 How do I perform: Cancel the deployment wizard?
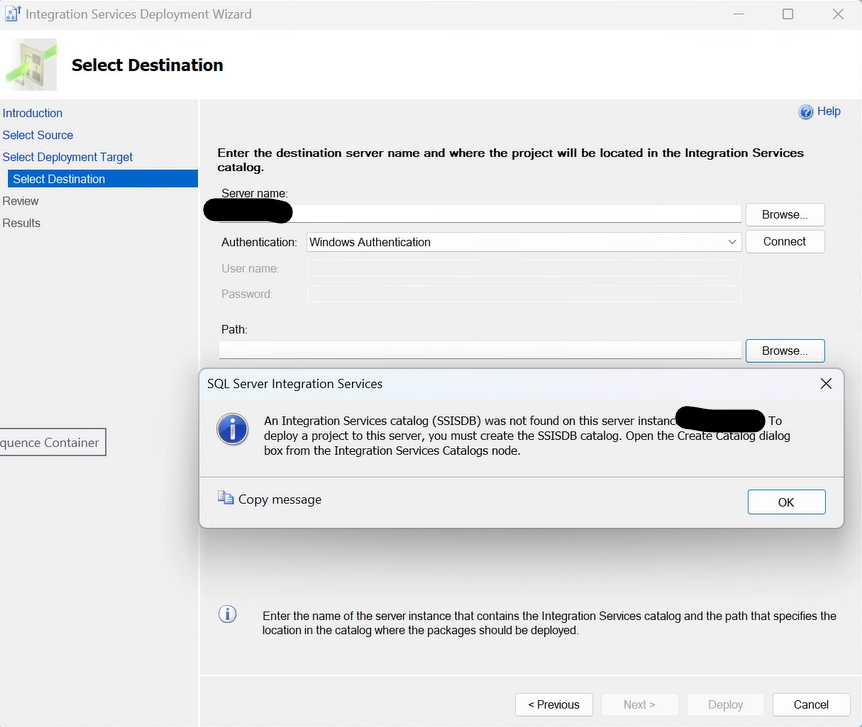click(811, 704)
